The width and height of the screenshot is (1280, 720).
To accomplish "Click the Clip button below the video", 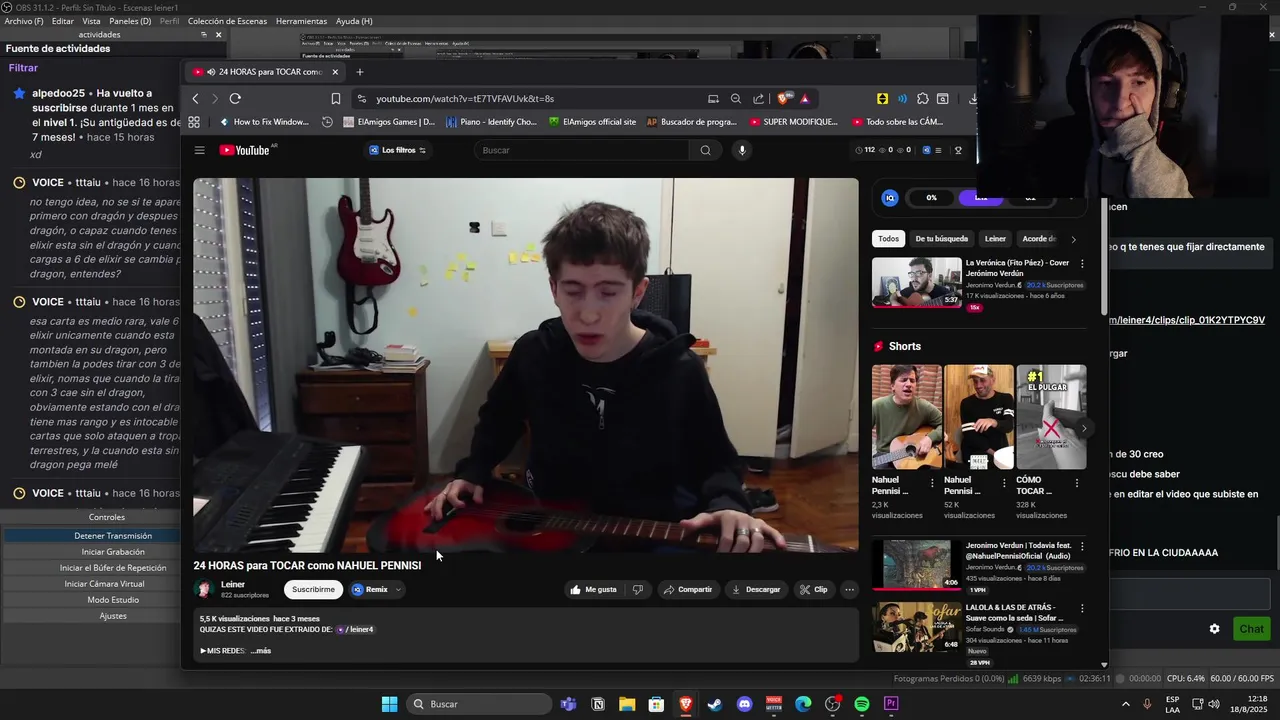I will point(813,590).
